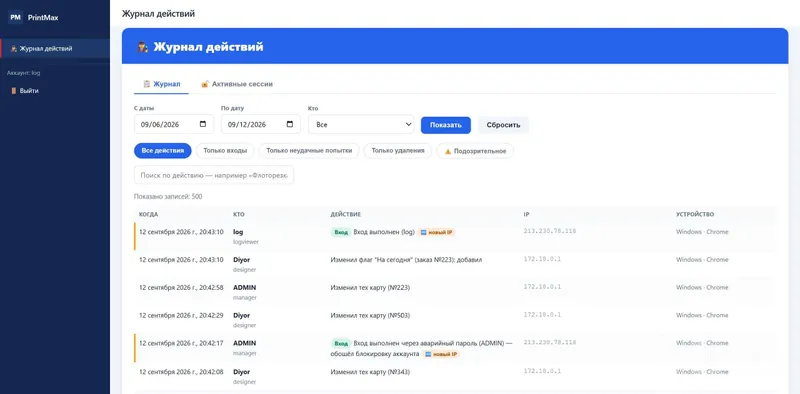Focus the Поиск по действию search field
Image resolution: width=800 pixels, height=394 pixels.
click(x=214, y=175)
